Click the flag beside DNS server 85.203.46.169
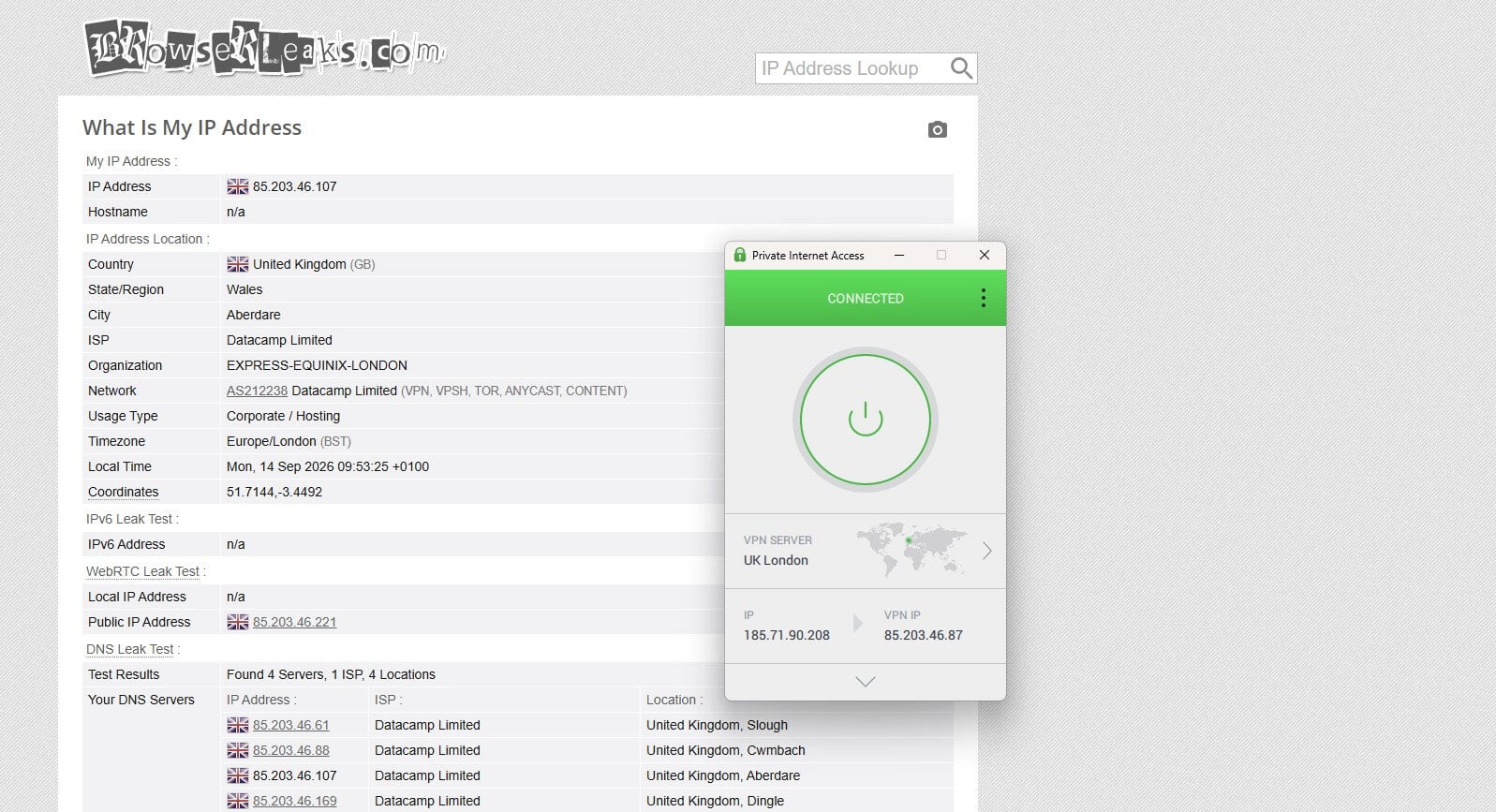The width and height of the screenshot is (1496, 812). click(x=238, y=801)
